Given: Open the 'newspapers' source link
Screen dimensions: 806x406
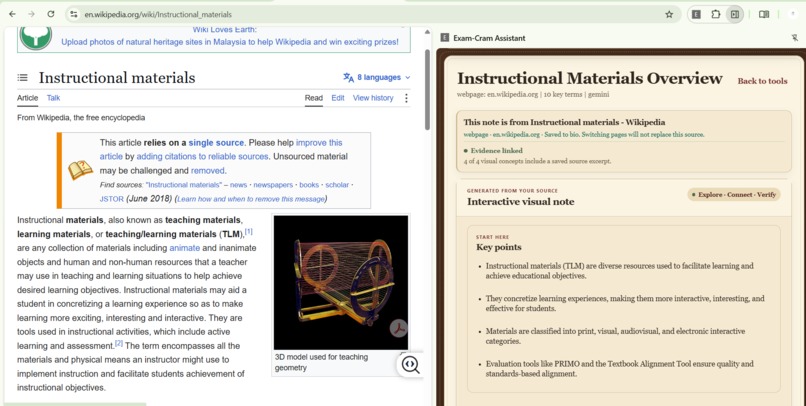Looking at the screenshot, I should pyautogui.click(x=273, y=185).
